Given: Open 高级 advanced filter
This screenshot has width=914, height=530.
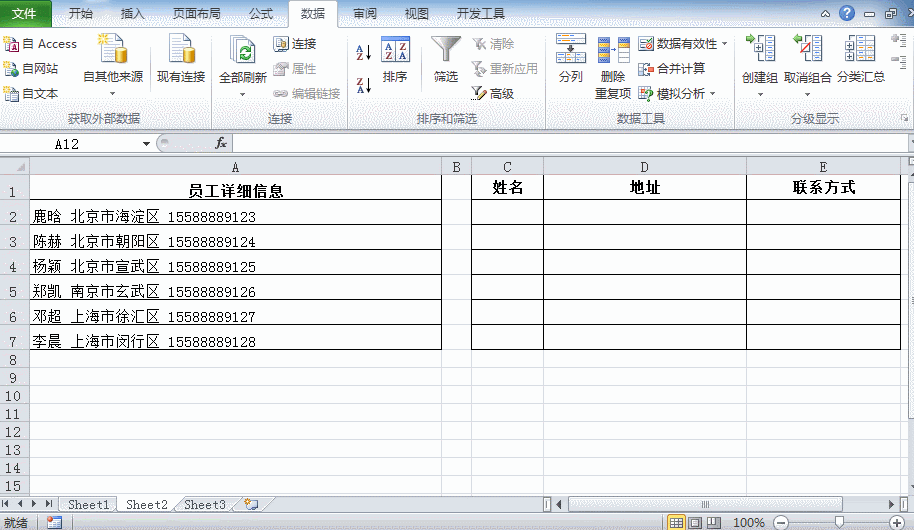Looking at the screenshot, I should point(493,93).
